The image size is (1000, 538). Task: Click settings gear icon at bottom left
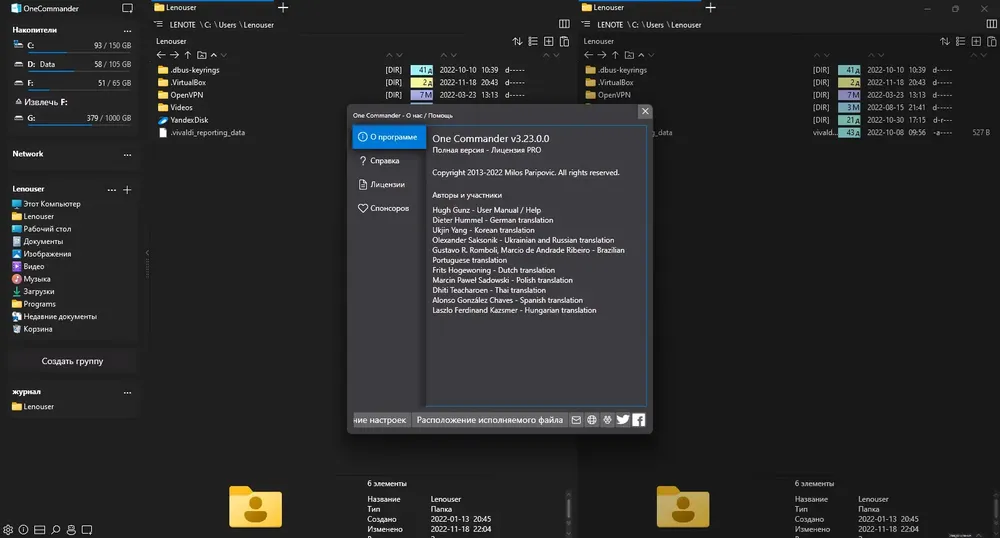[x=8, y=530]
